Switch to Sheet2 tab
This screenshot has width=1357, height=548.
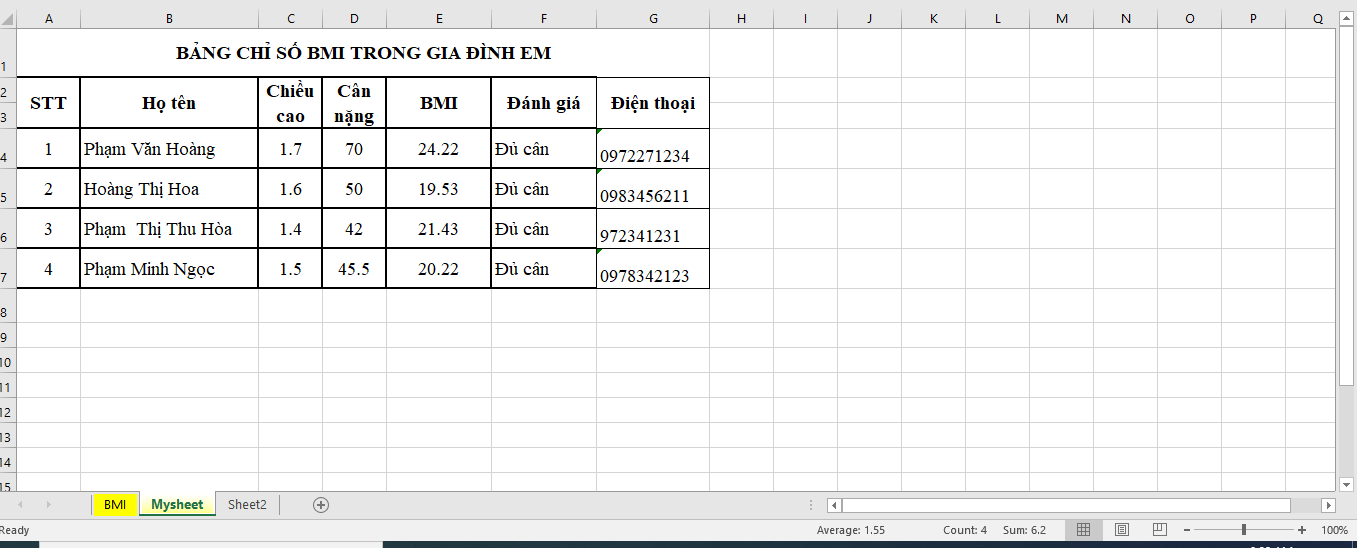click(247, 505)
